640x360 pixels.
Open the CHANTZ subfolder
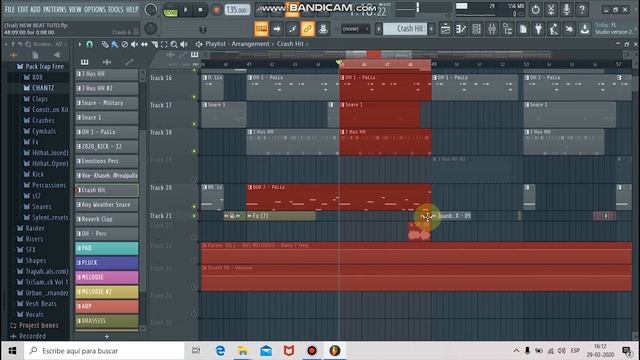tap(43, 88)
